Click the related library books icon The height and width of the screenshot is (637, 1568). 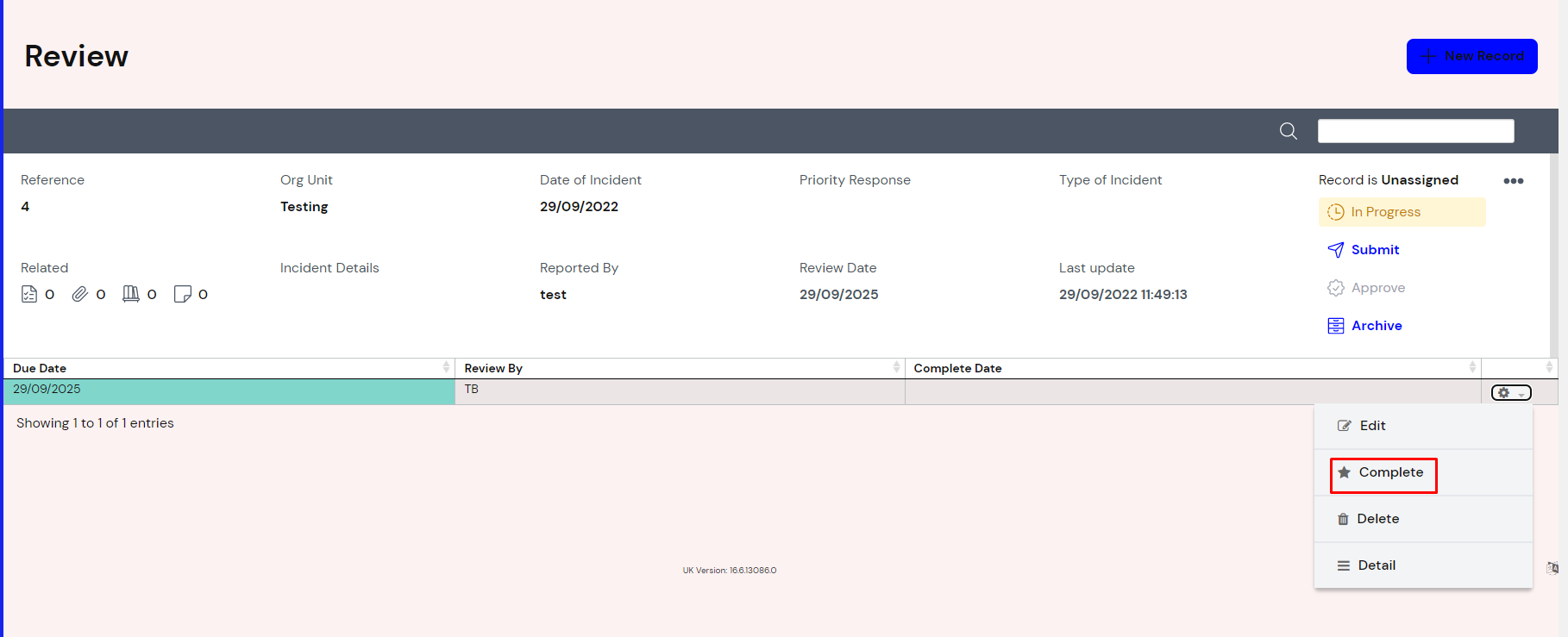(x=131, y=294)
